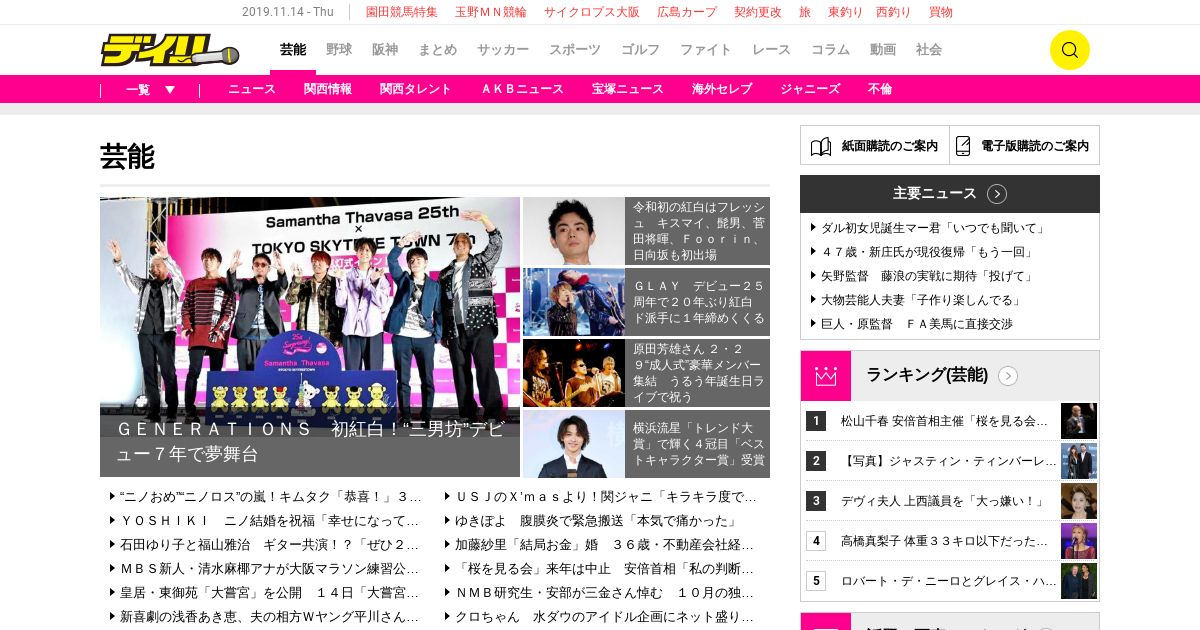Viewport: 1200px width, 630px height.
Task: Click the circled arrow beside 主要ニュース
Action: click(x=997, y=194)
